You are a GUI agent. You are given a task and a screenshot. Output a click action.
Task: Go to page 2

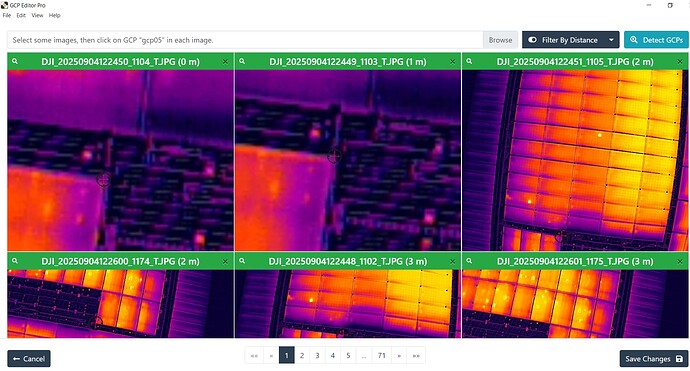[302, 355]
